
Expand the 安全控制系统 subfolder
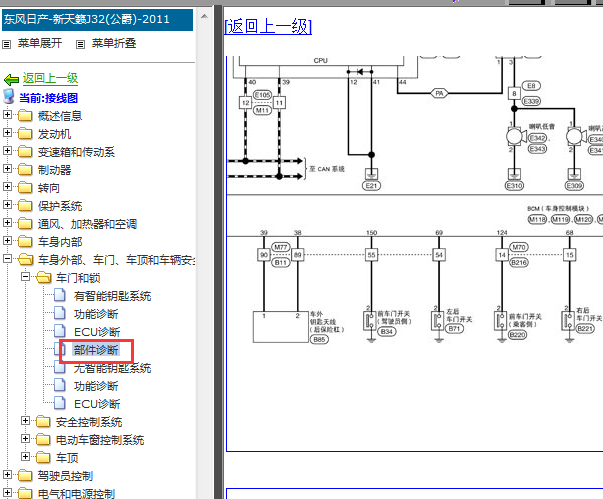point(25,421)
